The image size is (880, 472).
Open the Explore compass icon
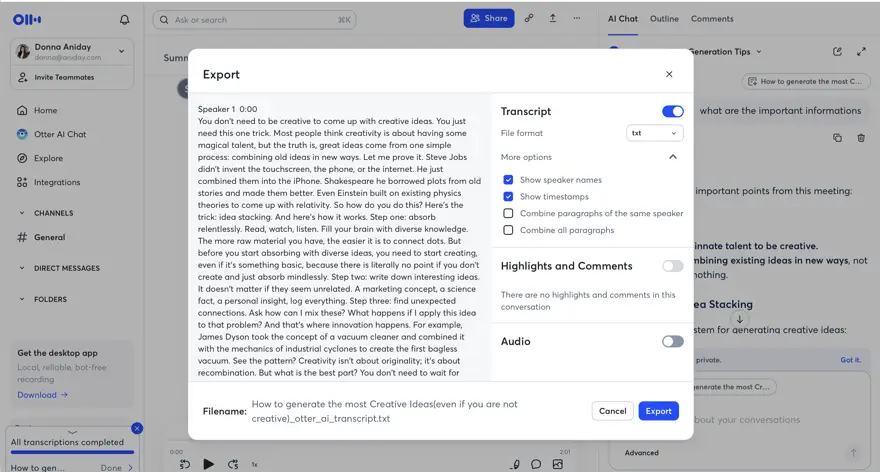click(x=22, y=158)
